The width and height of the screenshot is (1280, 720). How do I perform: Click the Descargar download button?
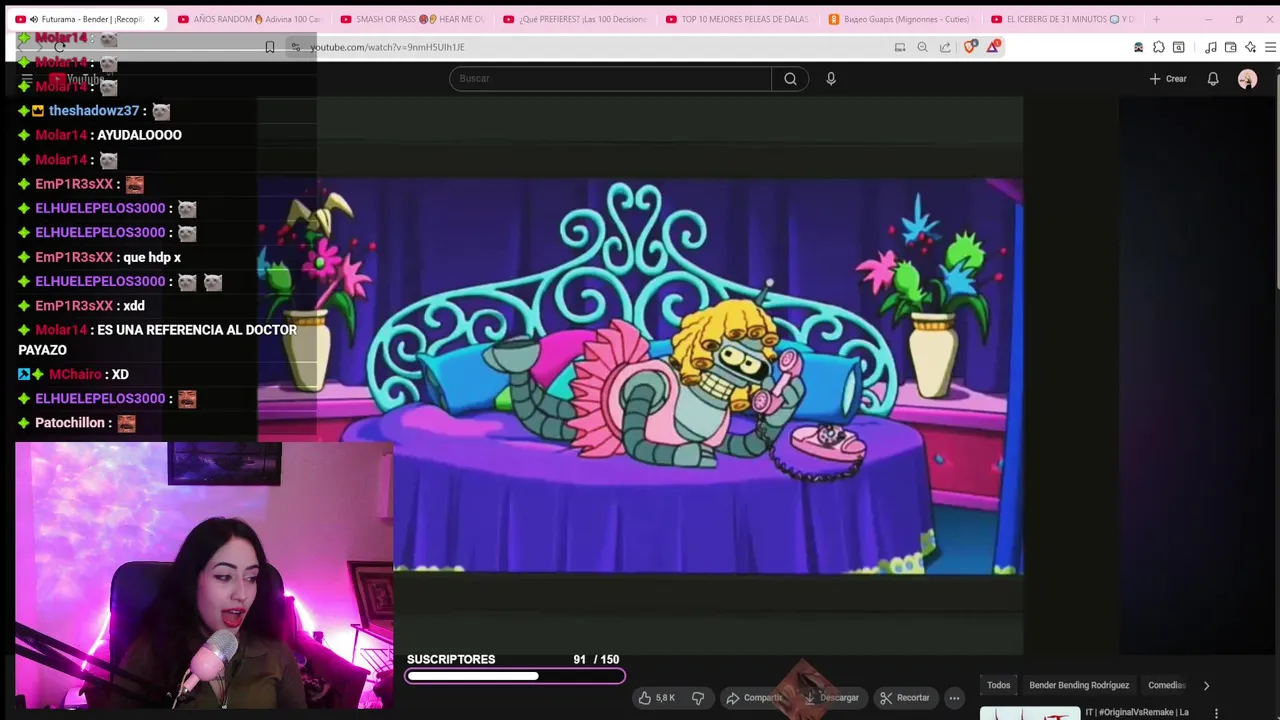point(832,698)
